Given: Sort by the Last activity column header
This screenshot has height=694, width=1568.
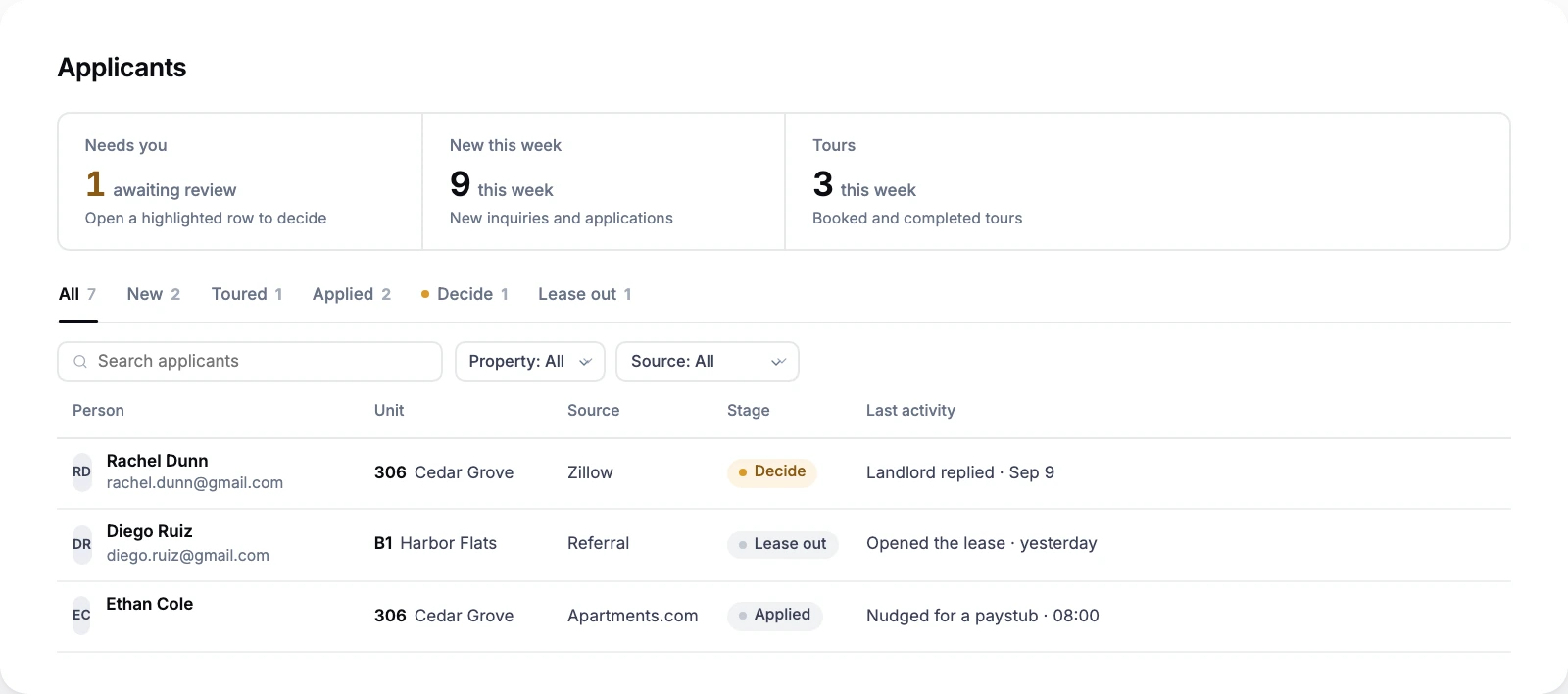Looking at the screenshot, I should tap(910, 411).
